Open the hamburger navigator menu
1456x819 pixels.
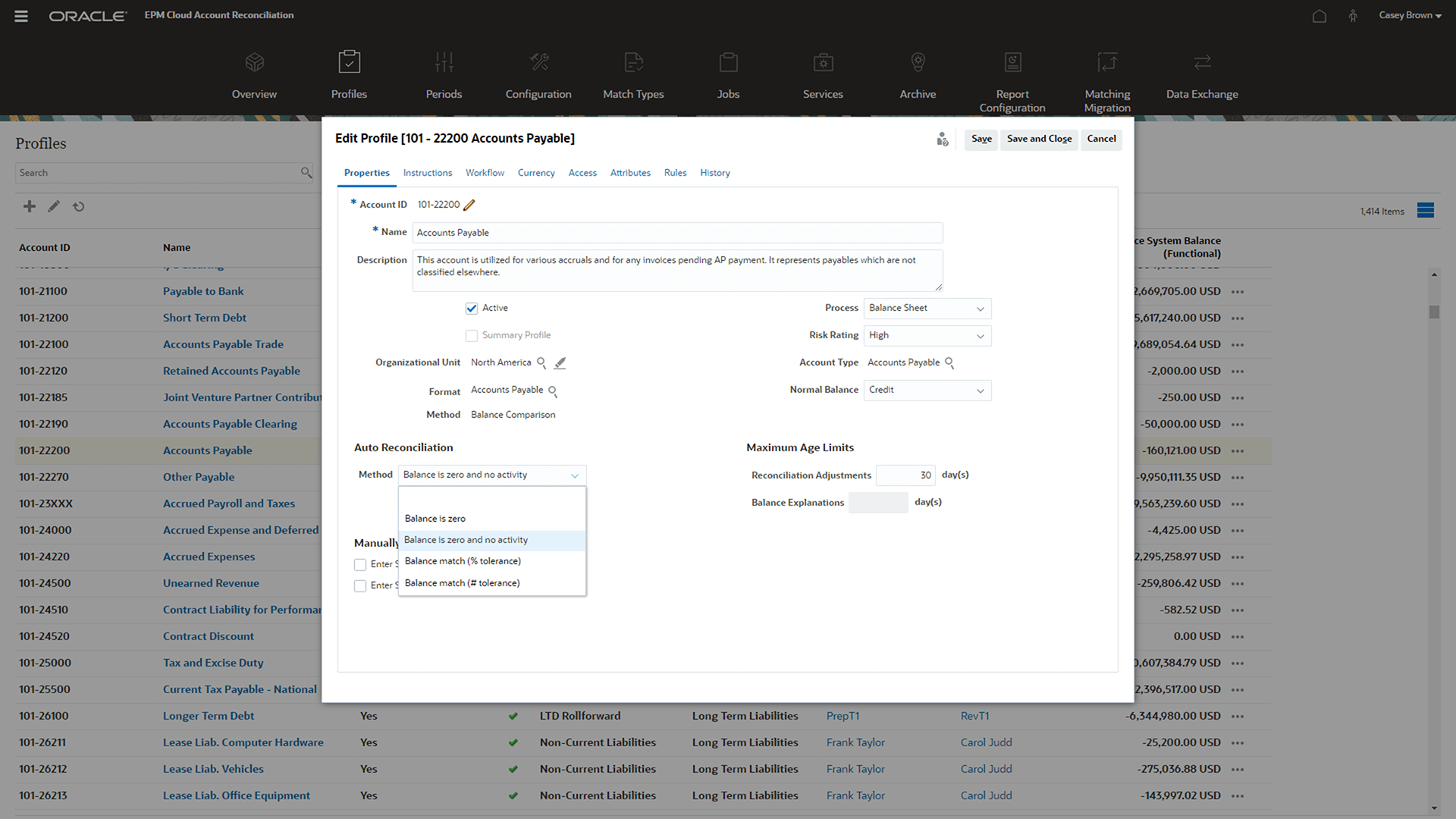click(21, 16)
